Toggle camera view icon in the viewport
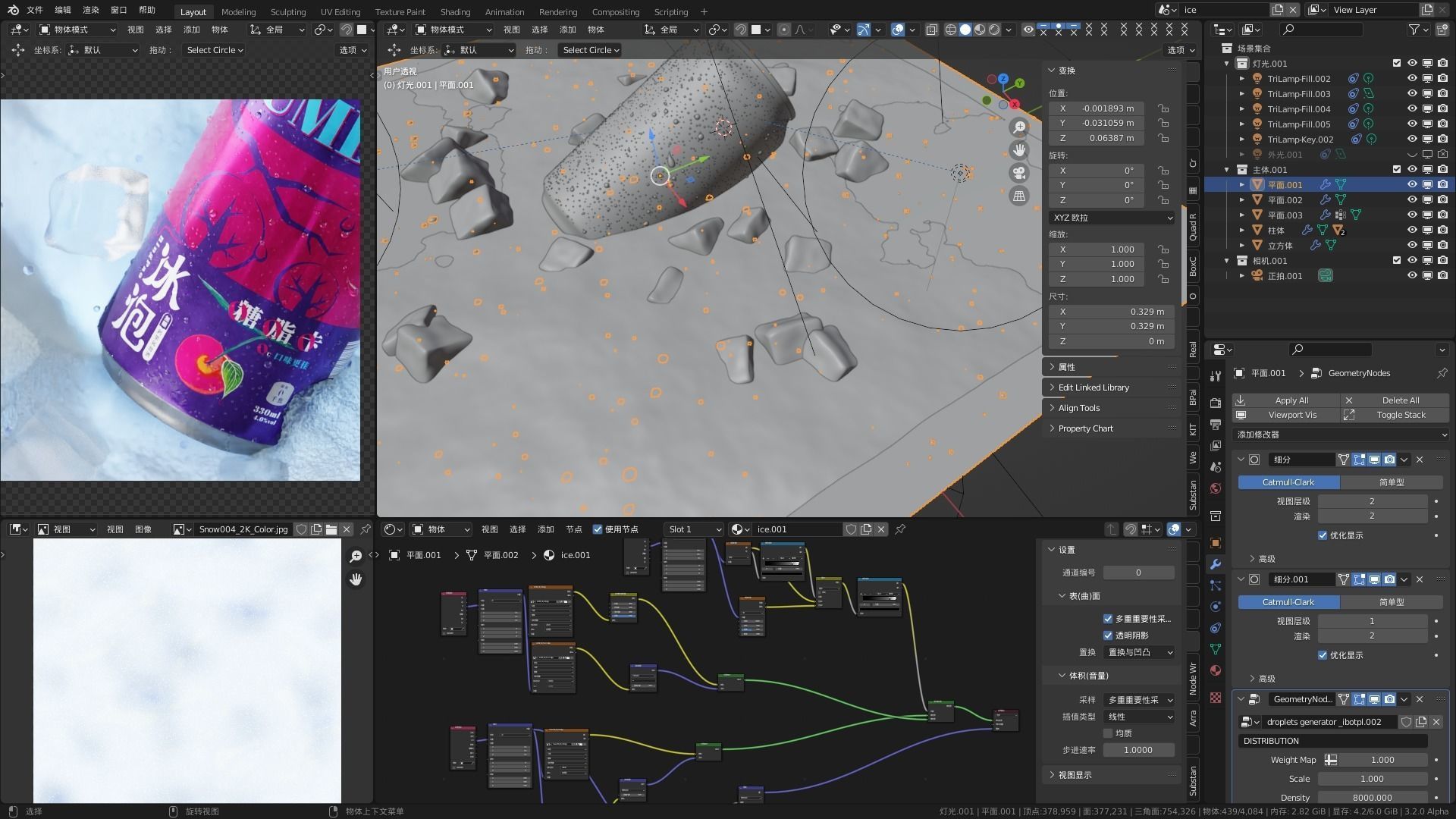 coord(1019,173)
